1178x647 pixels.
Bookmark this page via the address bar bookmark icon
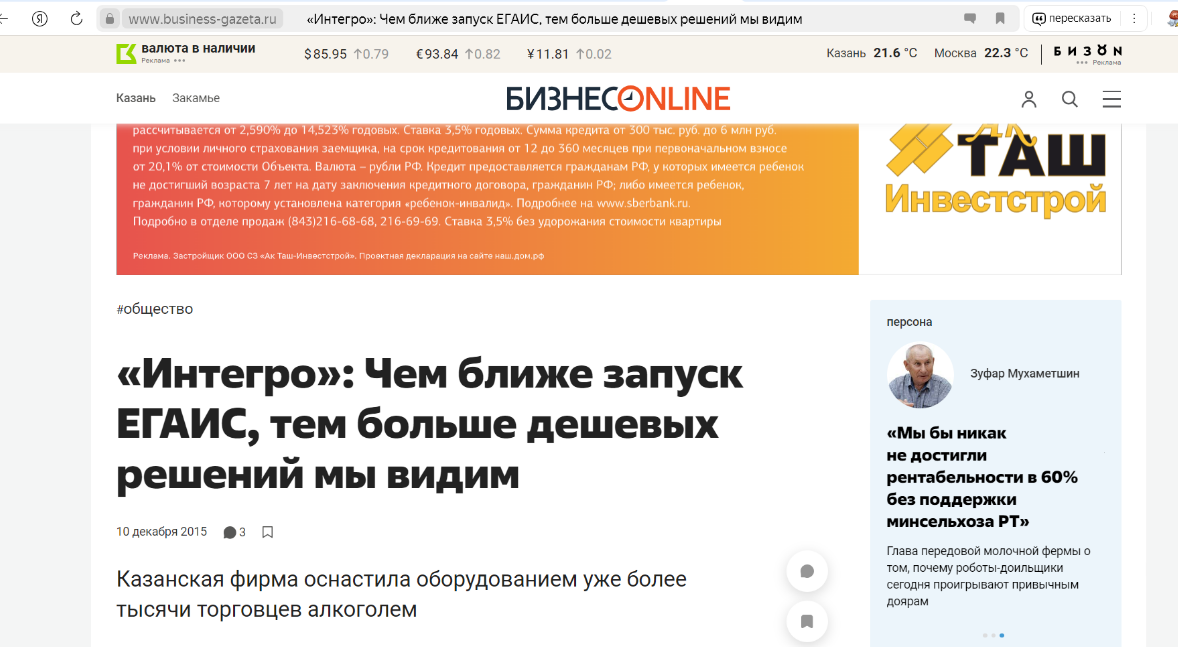1000,19
